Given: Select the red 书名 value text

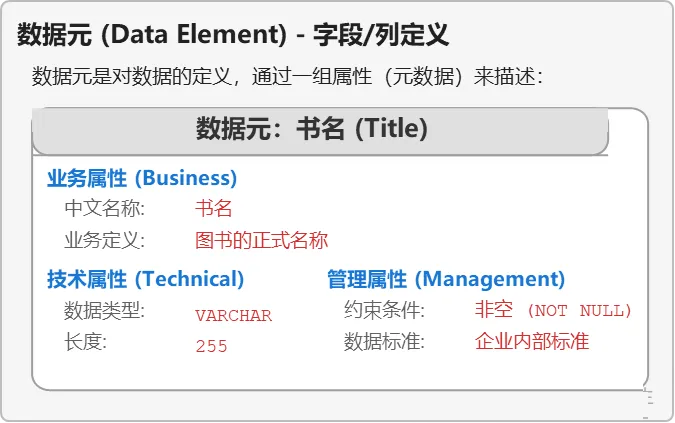Looking at the screenshot, I should [x=213, y=209].
